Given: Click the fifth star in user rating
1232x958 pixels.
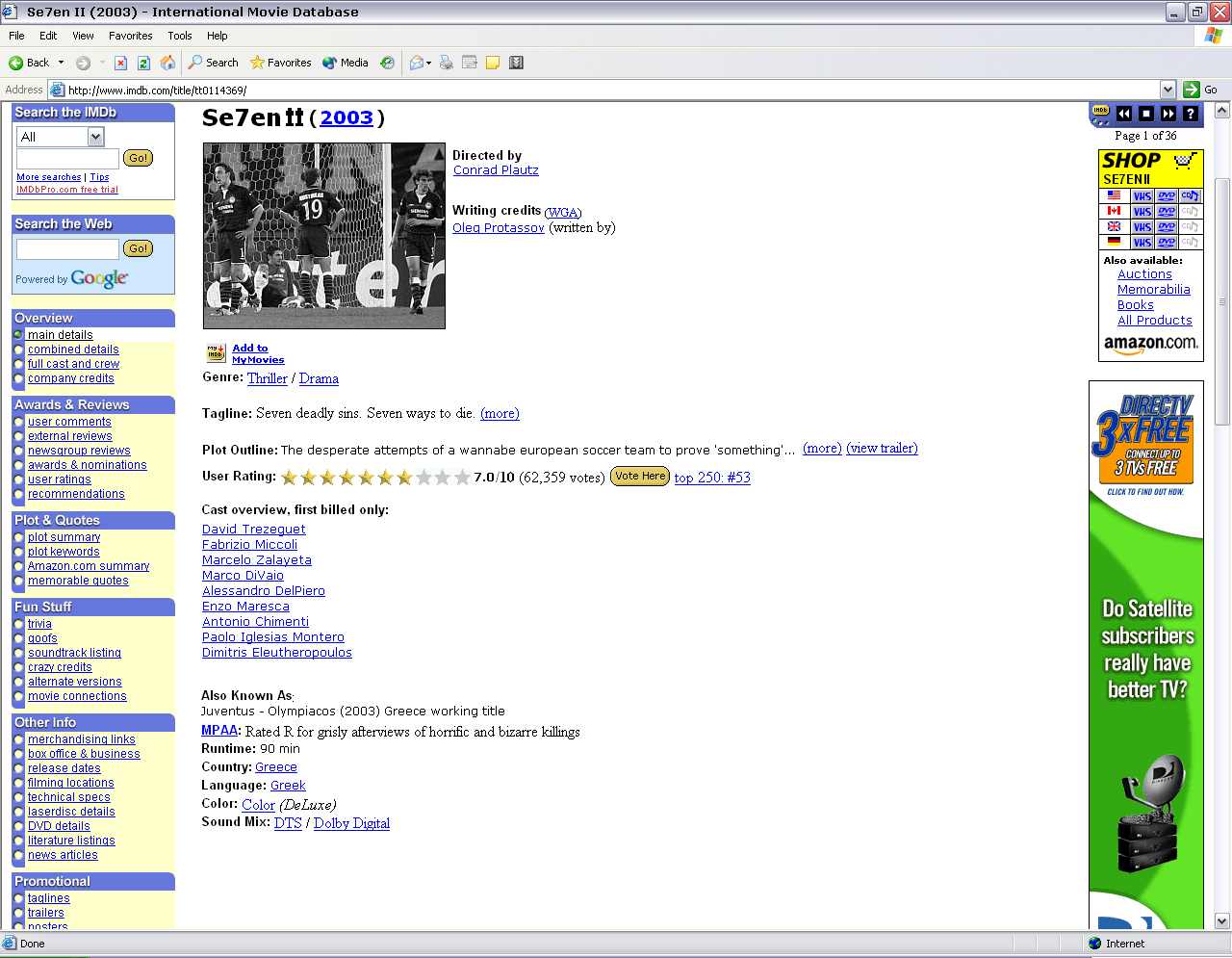Looking at the screenshot, I should click(x=366, y=477).
